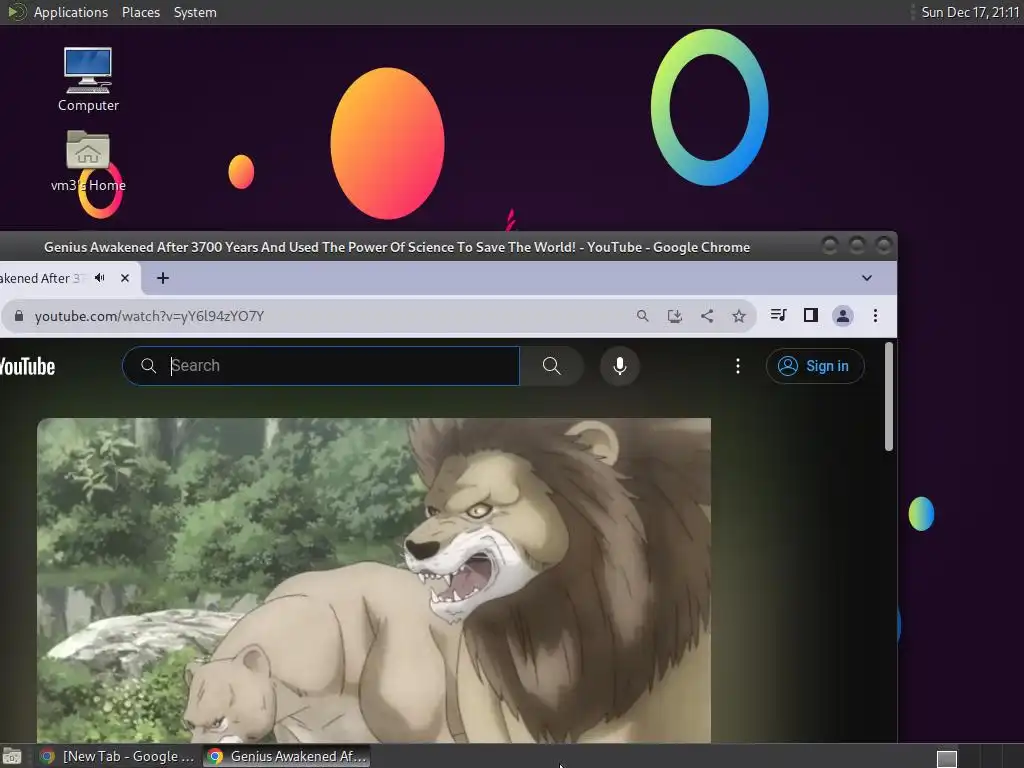This screenshot has width=1024, height=768.
Task: Switch to New Tab - Google taskbar window
Action: [x=117, y=756]
